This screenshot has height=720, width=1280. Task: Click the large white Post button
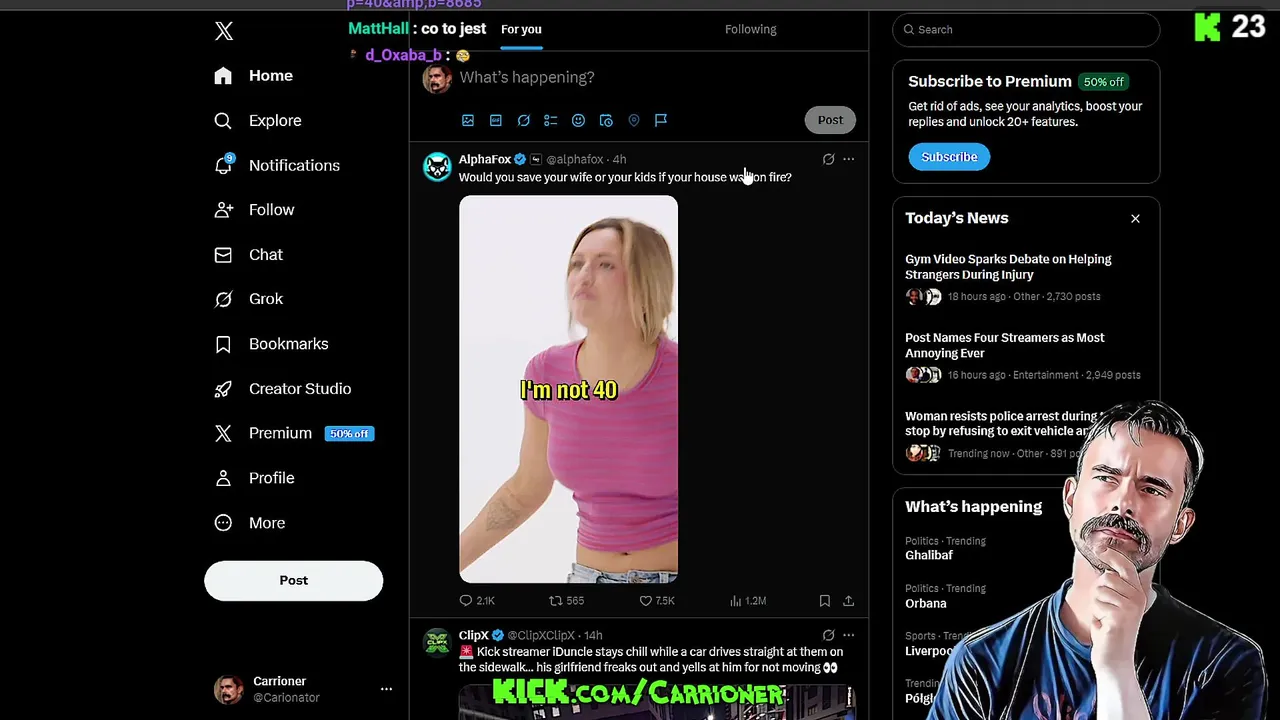point(294,581)
